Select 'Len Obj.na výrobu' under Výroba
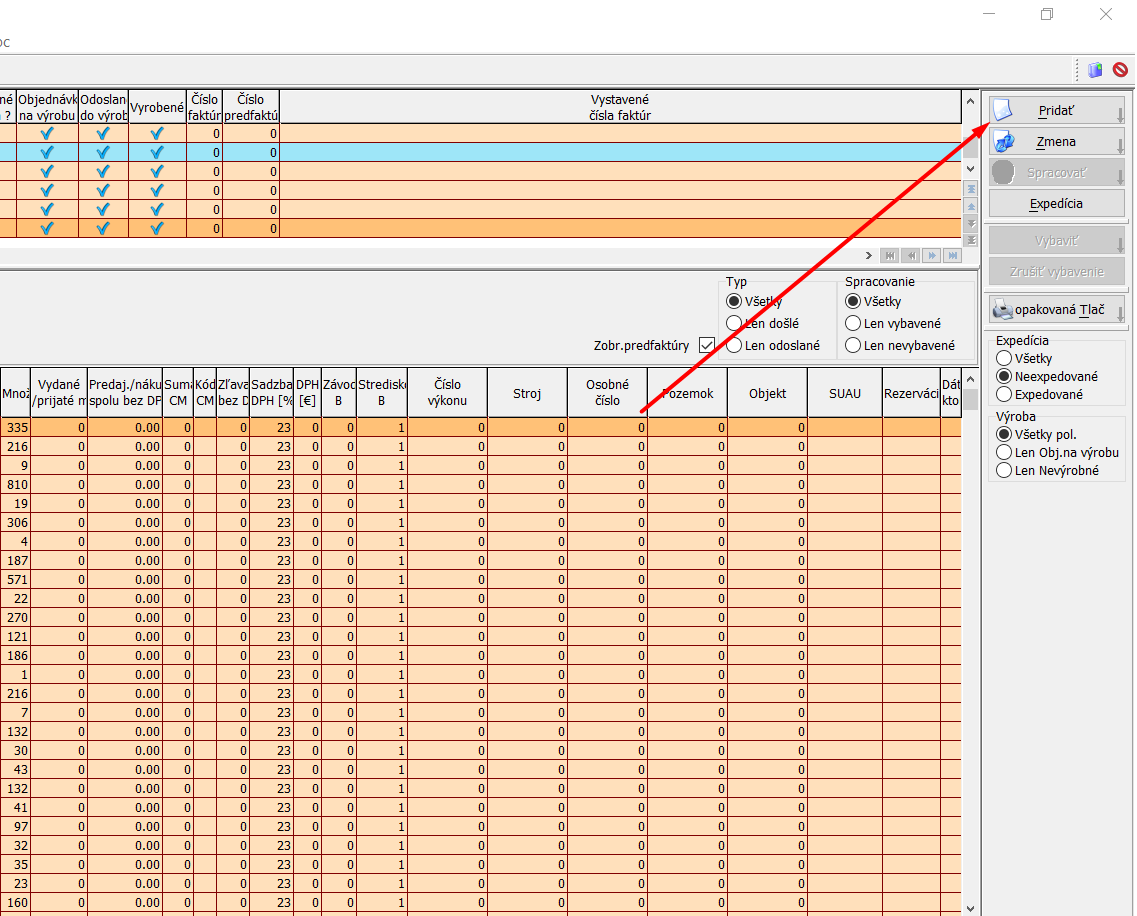 [1004, 452]
